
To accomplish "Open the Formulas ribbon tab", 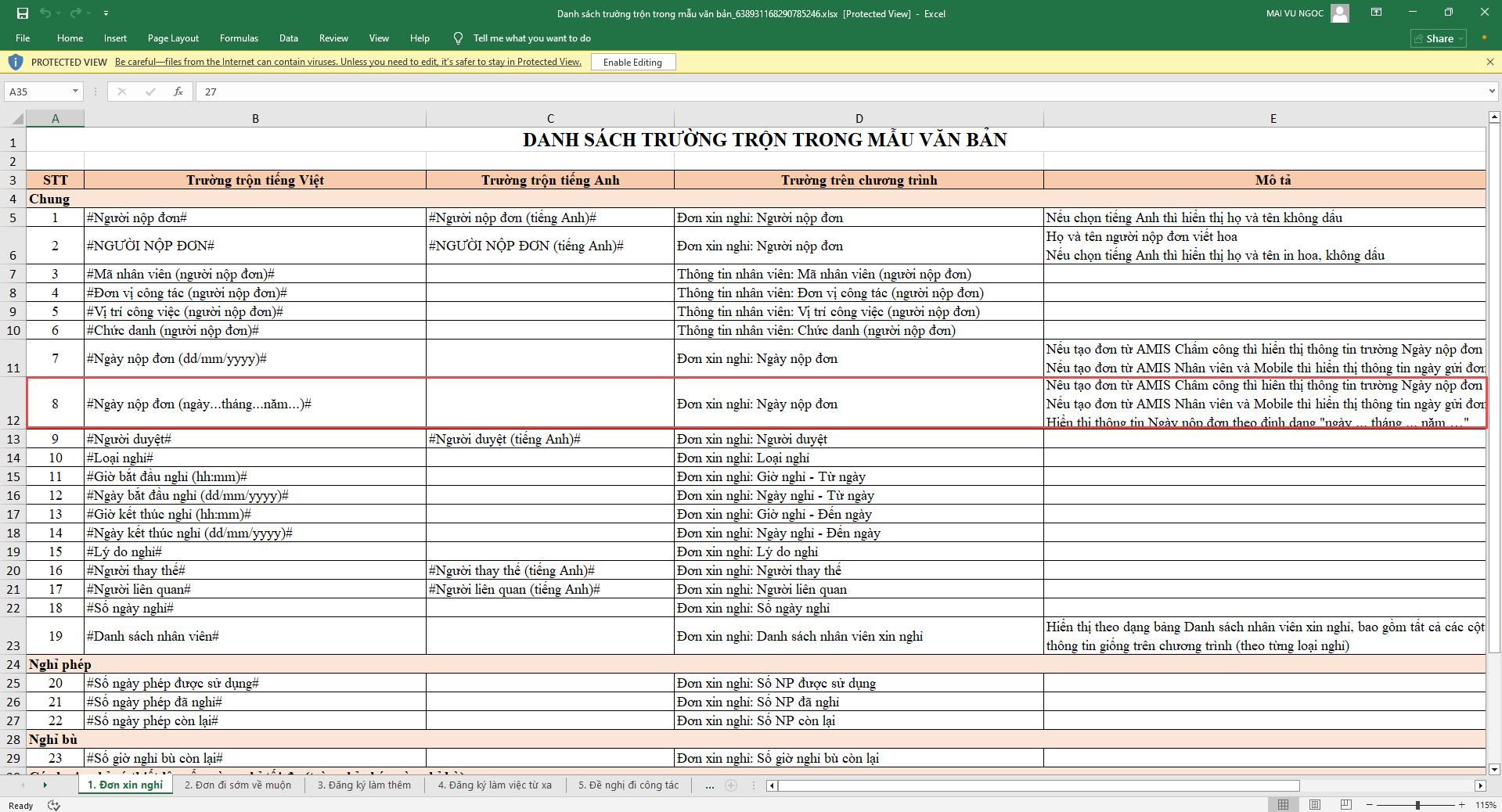I will 239,38.
